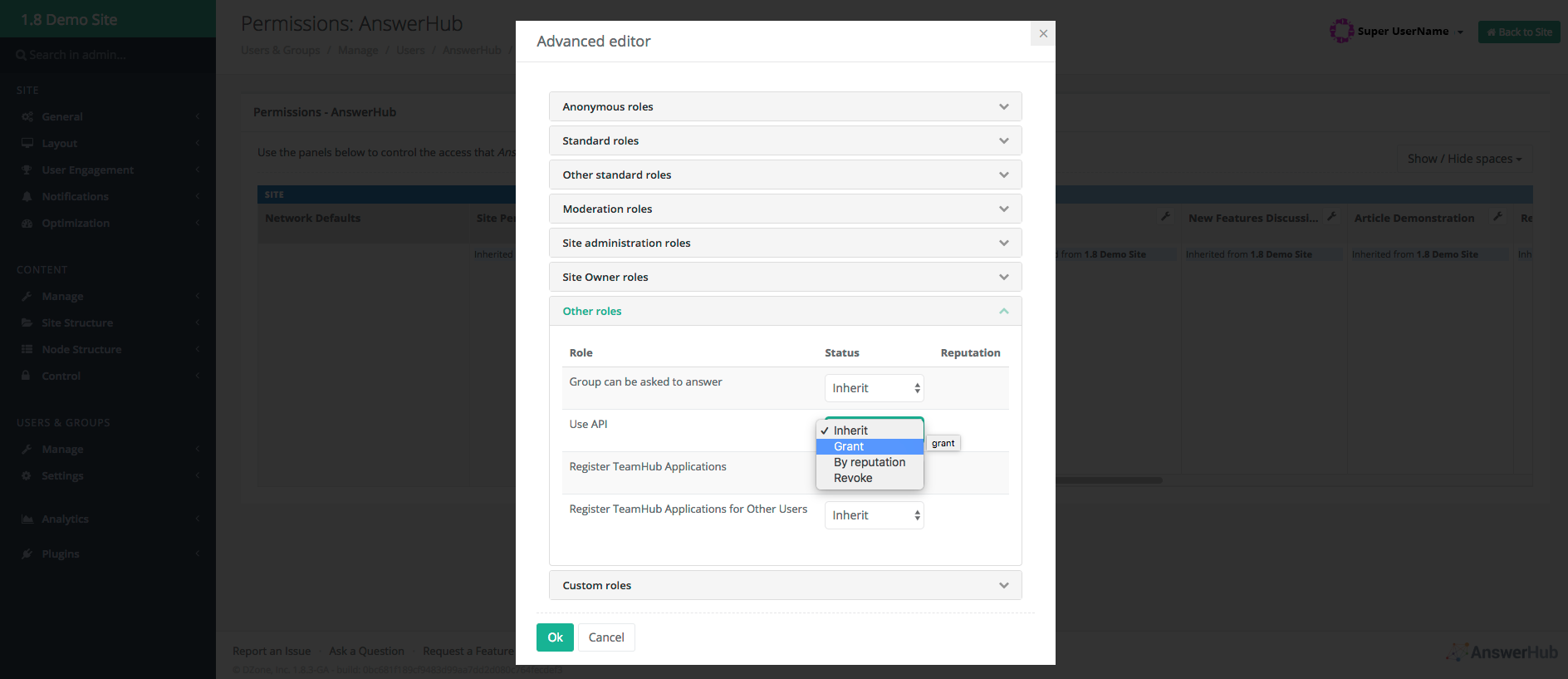Click the Plugins plug icon
Screen dimensions: 1568x679
coord(27,554)
